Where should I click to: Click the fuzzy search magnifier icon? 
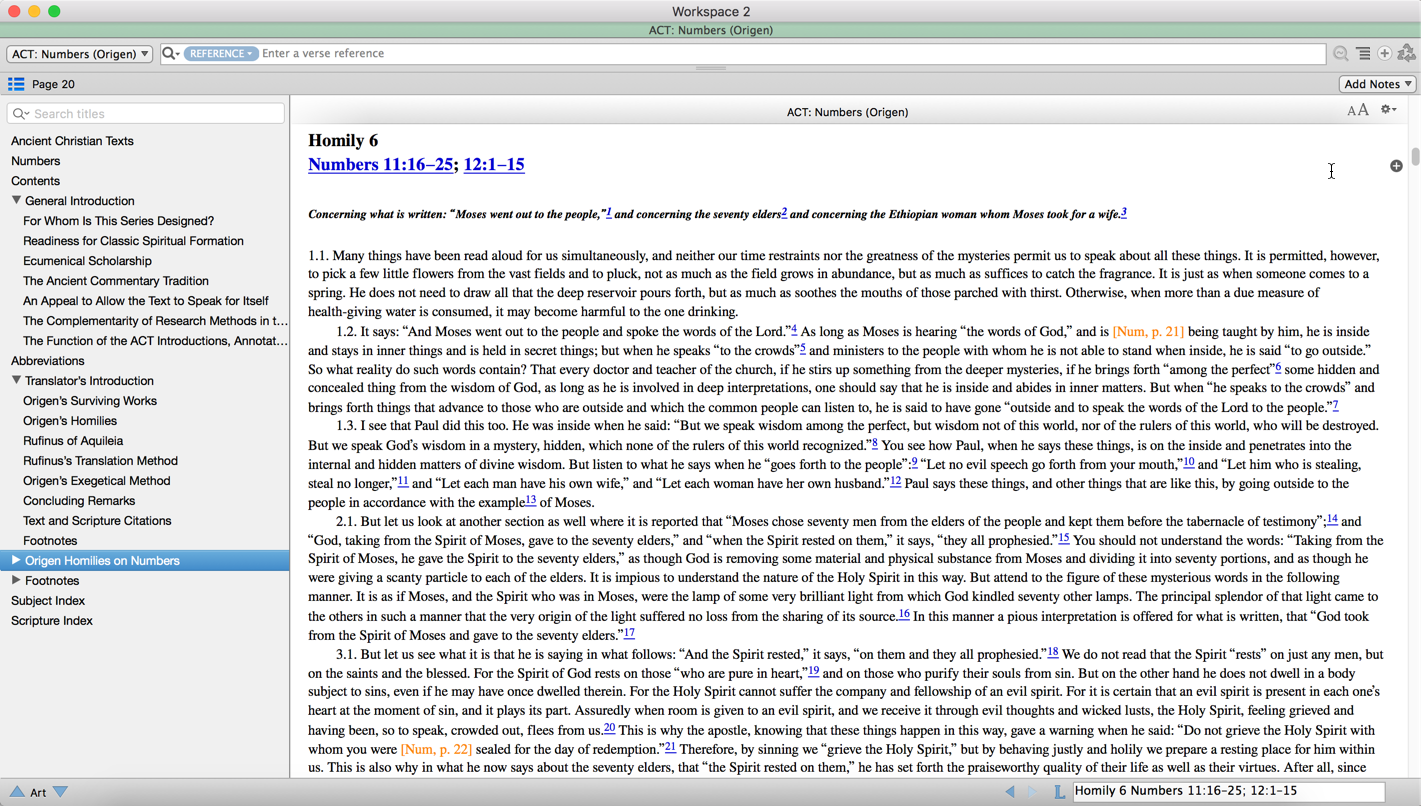tap(1340, 54)
